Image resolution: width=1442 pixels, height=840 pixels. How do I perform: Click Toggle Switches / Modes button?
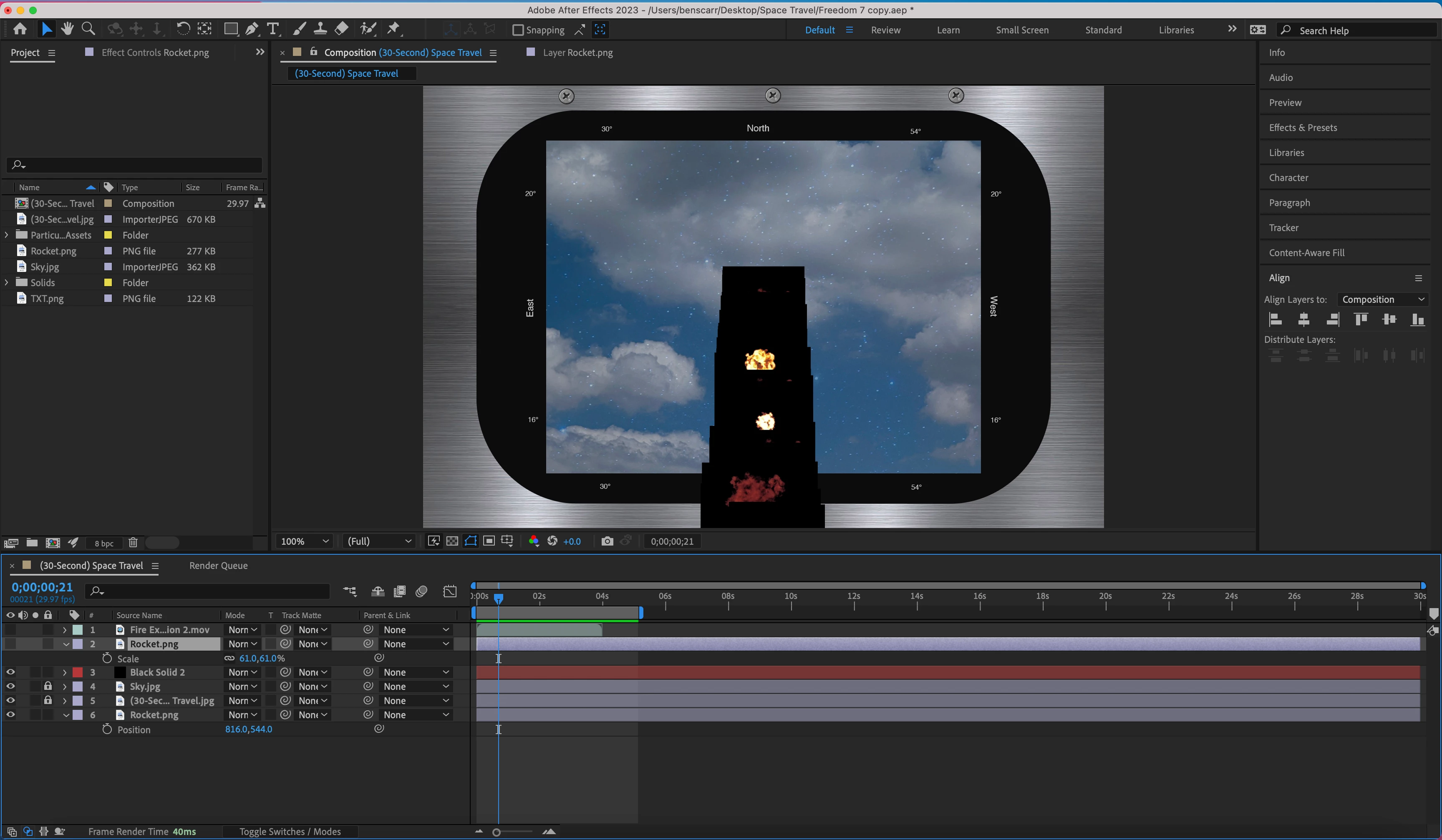(290, 831)
